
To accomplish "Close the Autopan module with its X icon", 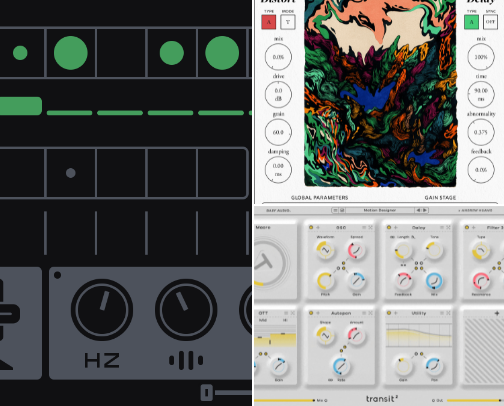I will coord(370,313).
